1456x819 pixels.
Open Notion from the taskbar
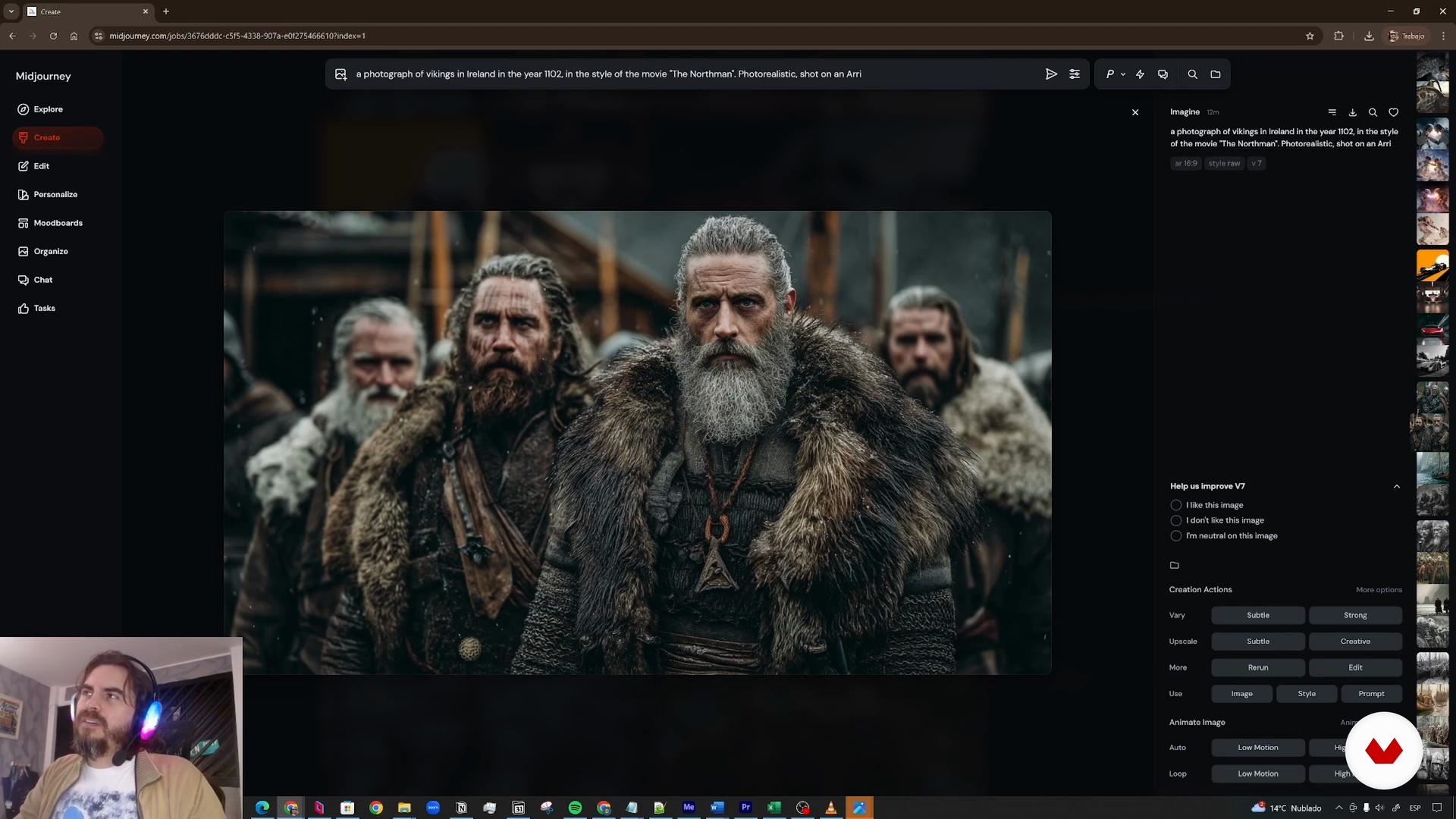(x=461, y=808)
